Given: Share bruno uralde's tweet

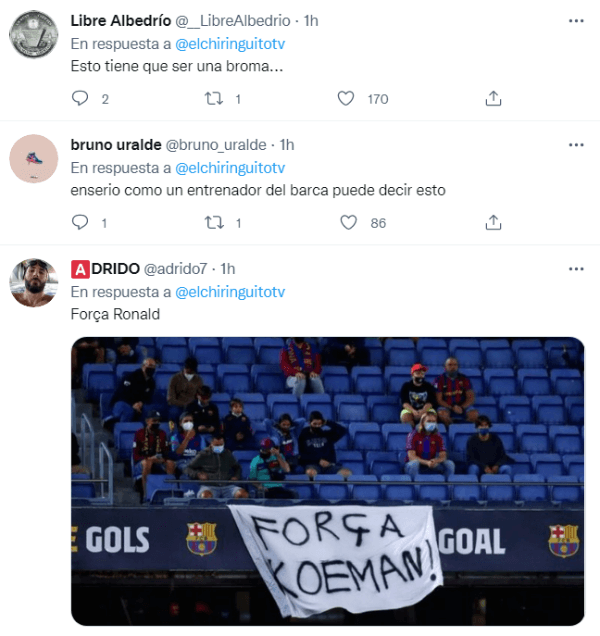Looking at the screenshot, I should [x=493, y=223].
